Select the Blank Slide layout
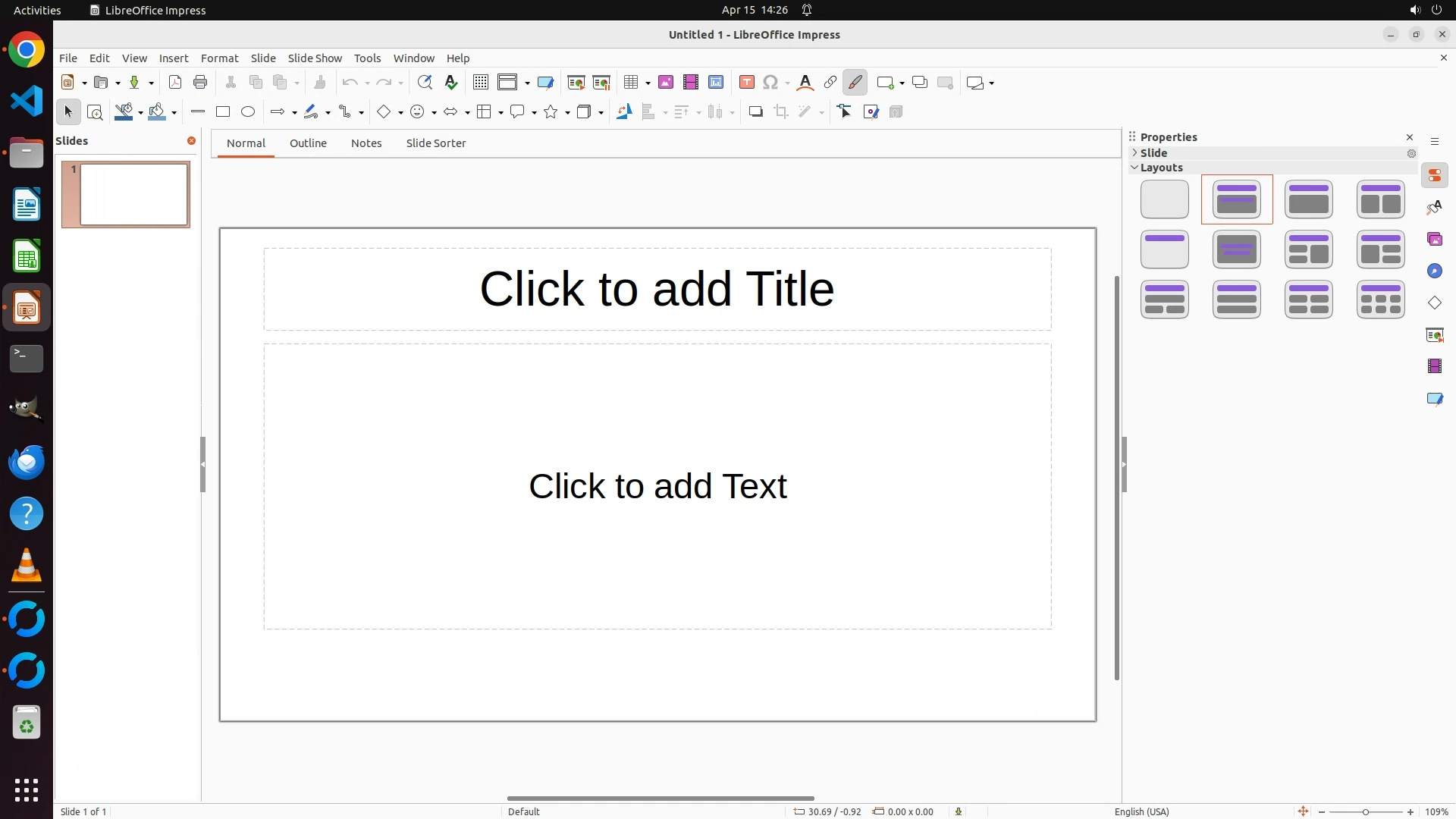Screen dimensions: 1456x819 1165,199
